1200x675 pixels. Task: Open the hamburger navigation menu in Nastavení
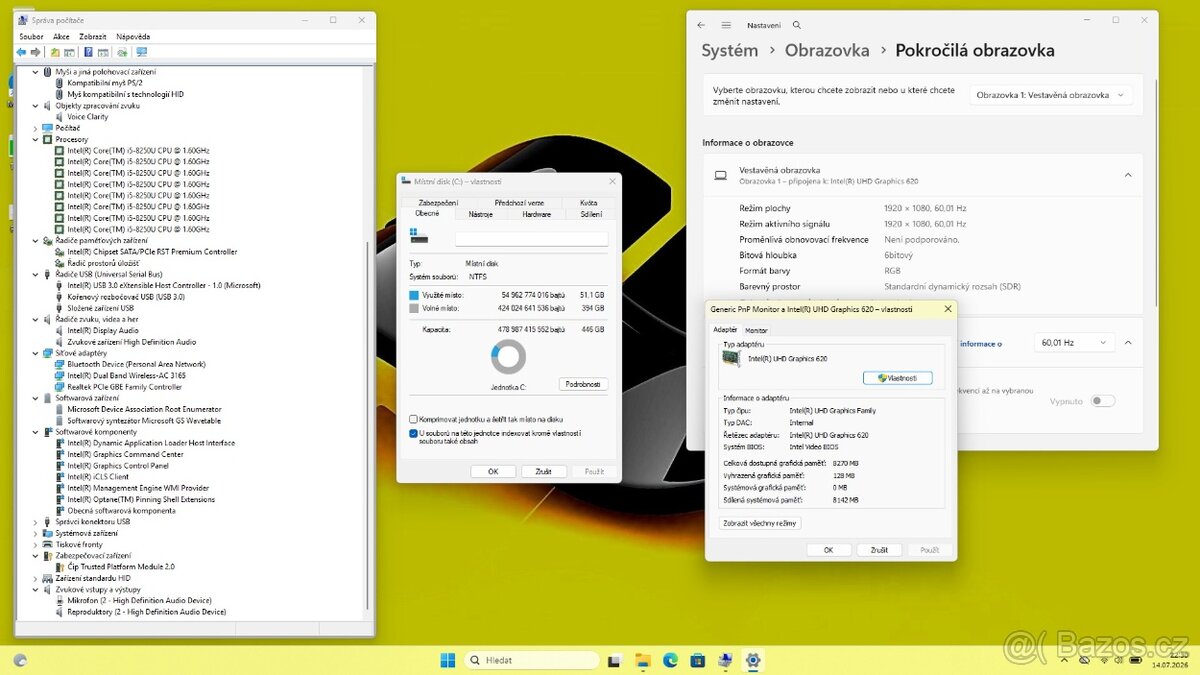(726, 25)
